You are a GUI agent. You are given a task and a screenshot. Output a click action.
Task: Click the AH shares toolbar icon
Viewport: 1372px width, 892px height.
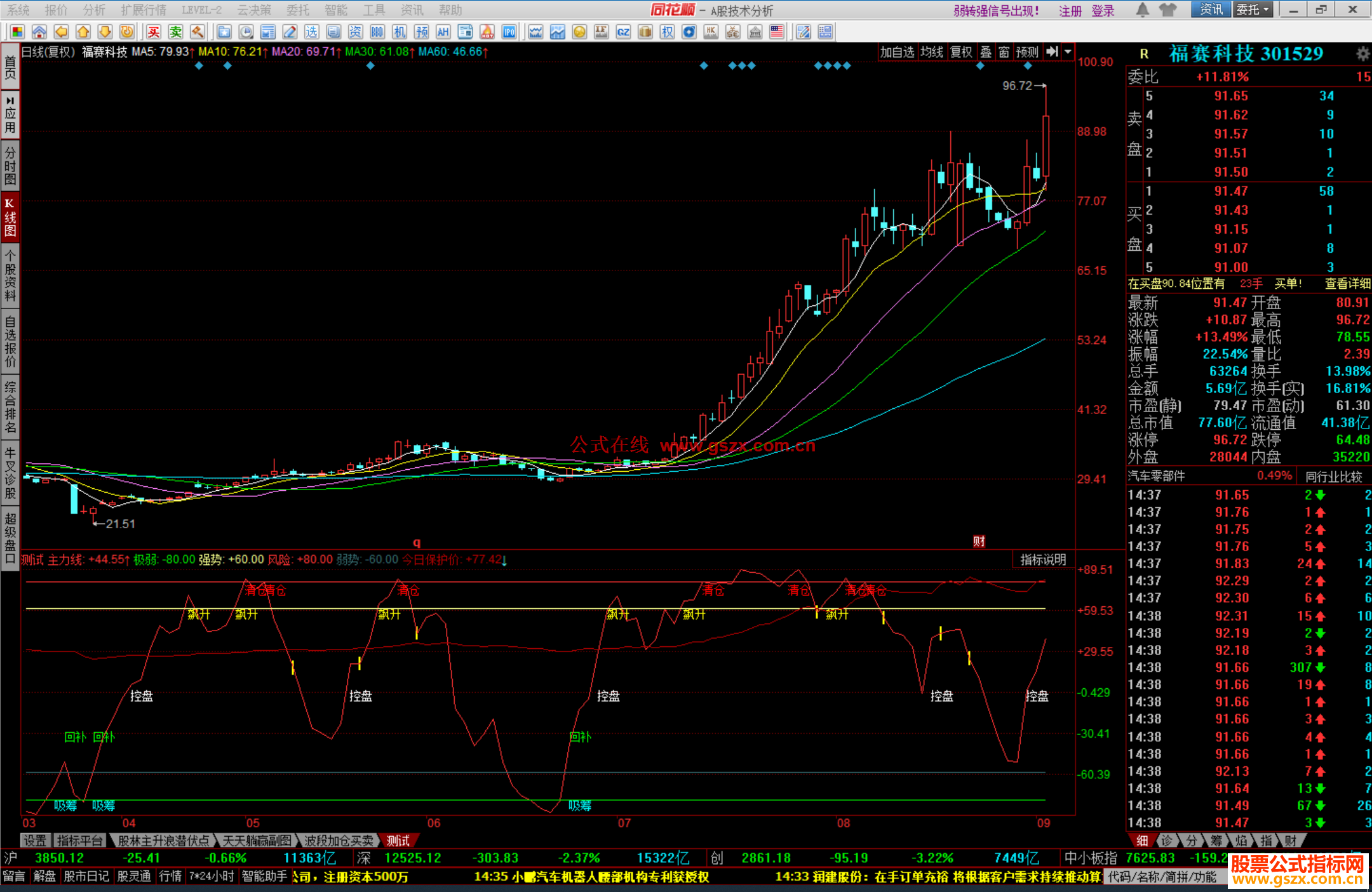click(x=443, y=32)
